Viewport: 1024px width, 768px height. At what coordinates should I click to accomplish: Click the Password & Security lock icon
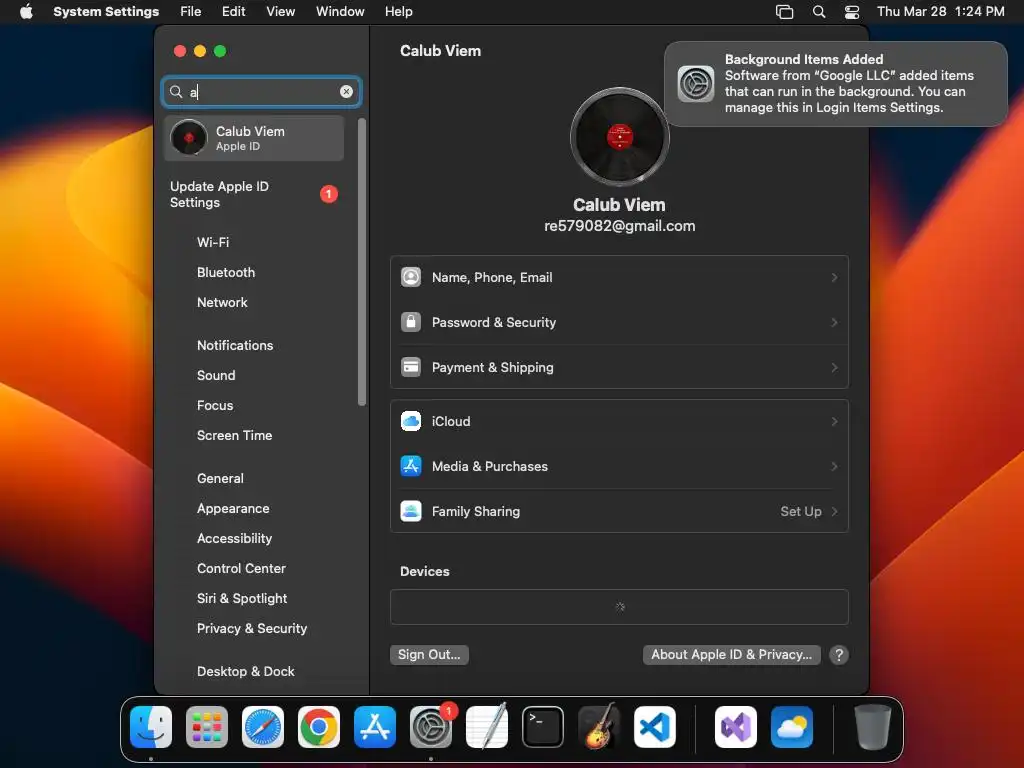coord(411,322)
